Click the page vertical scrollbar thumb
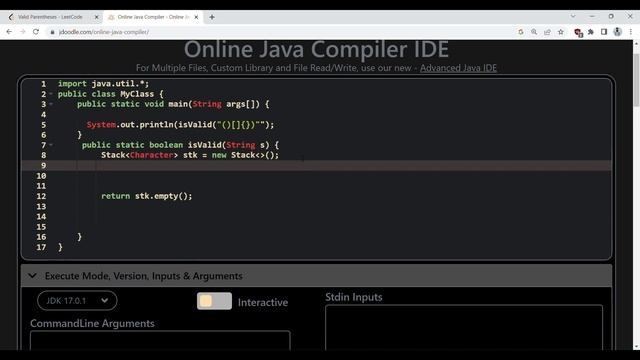Screen dimensions: 640x360 click(x=636, y=80)
